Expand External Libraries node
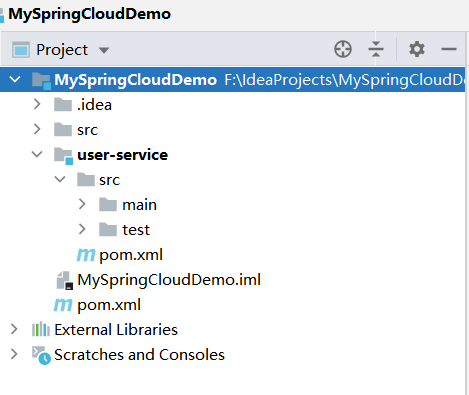The image size is (469, 395). [14, 329]
